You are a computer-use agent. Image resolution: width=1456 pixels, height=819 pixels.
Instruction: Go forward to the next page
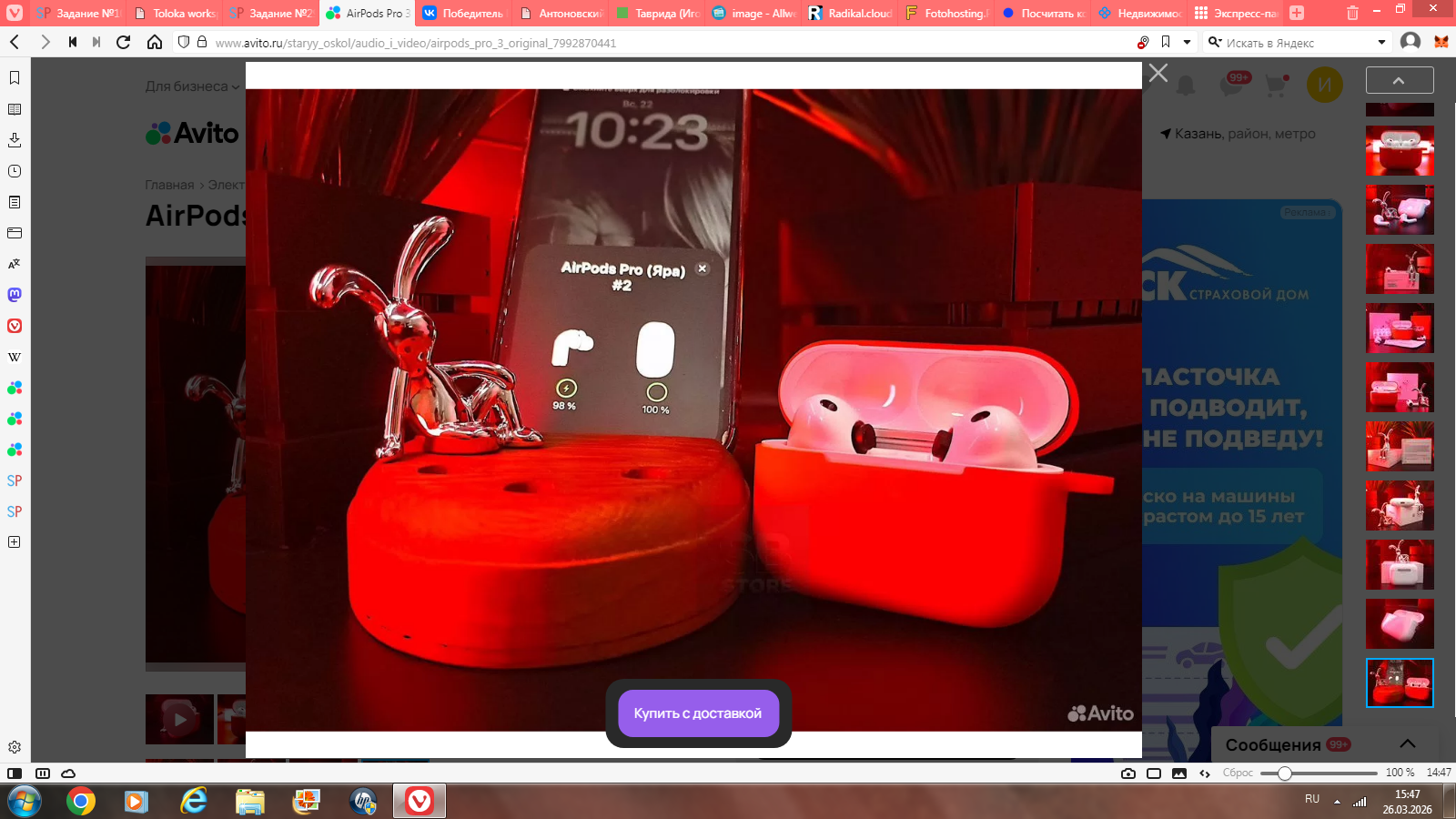[x=45, y=42]
